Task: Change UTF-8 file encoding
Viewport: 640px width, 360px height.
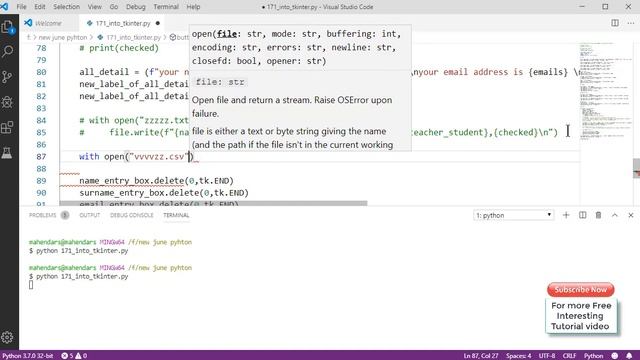Action: click(547, 356)
